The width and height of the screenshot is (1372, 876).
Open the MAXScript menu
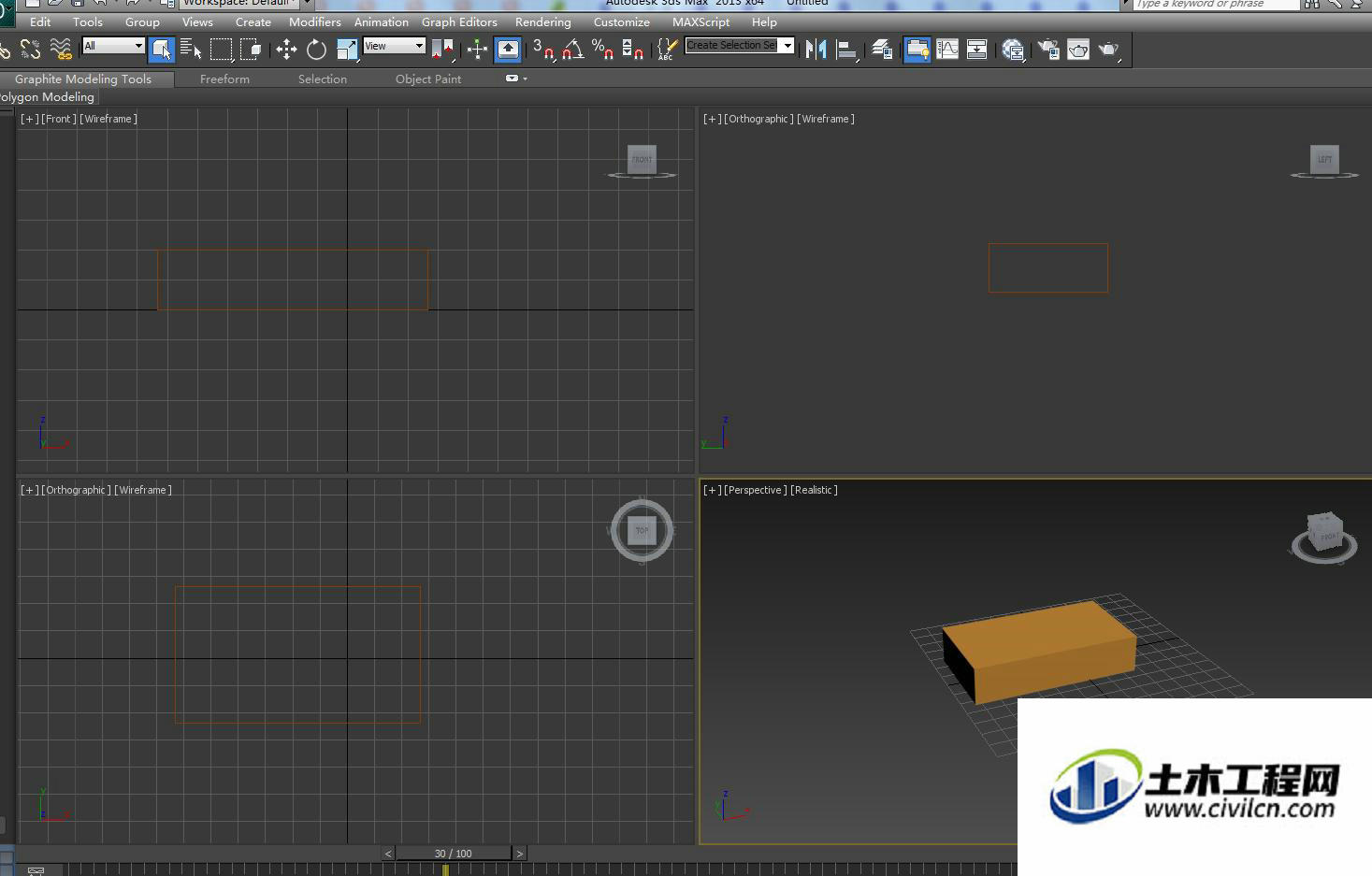(700, 22)
